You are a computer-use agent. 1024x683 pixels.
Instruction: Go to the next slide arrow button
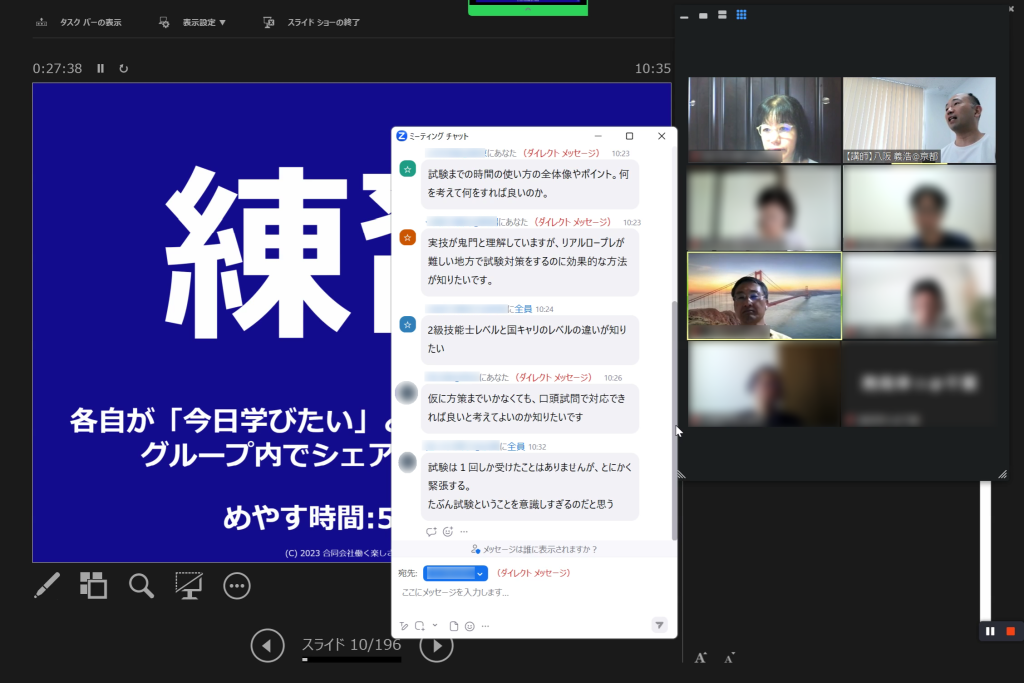pyautogui.click(x=436, y=646)
